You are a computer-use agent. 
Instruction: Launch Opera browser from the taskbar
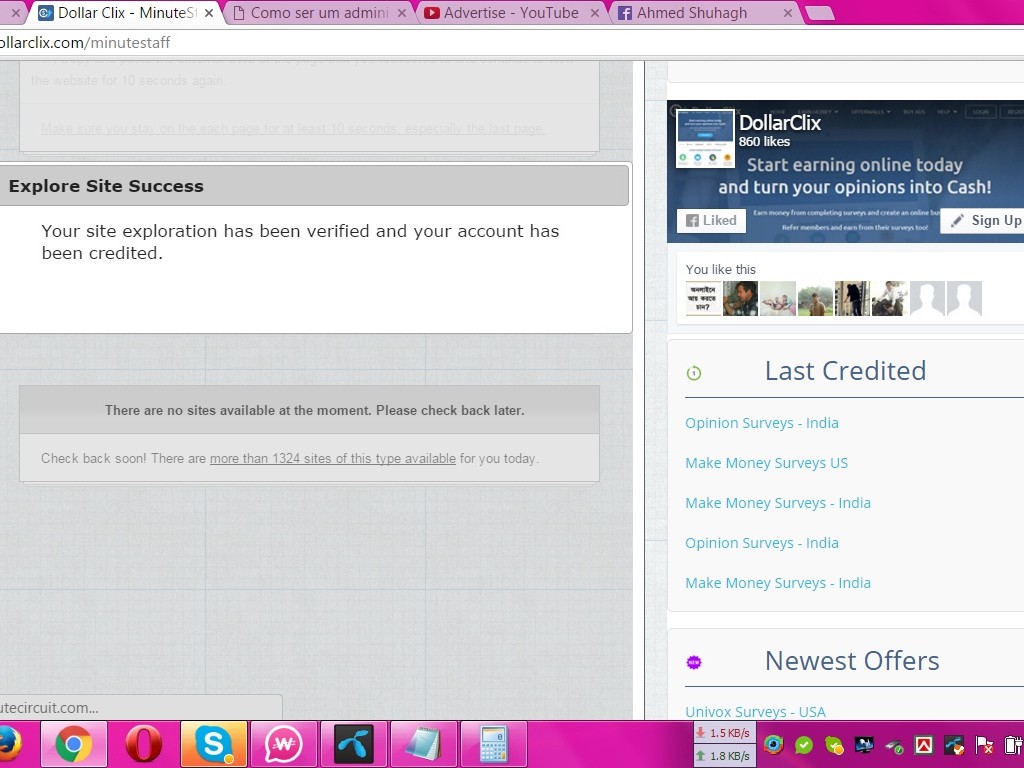143,745
